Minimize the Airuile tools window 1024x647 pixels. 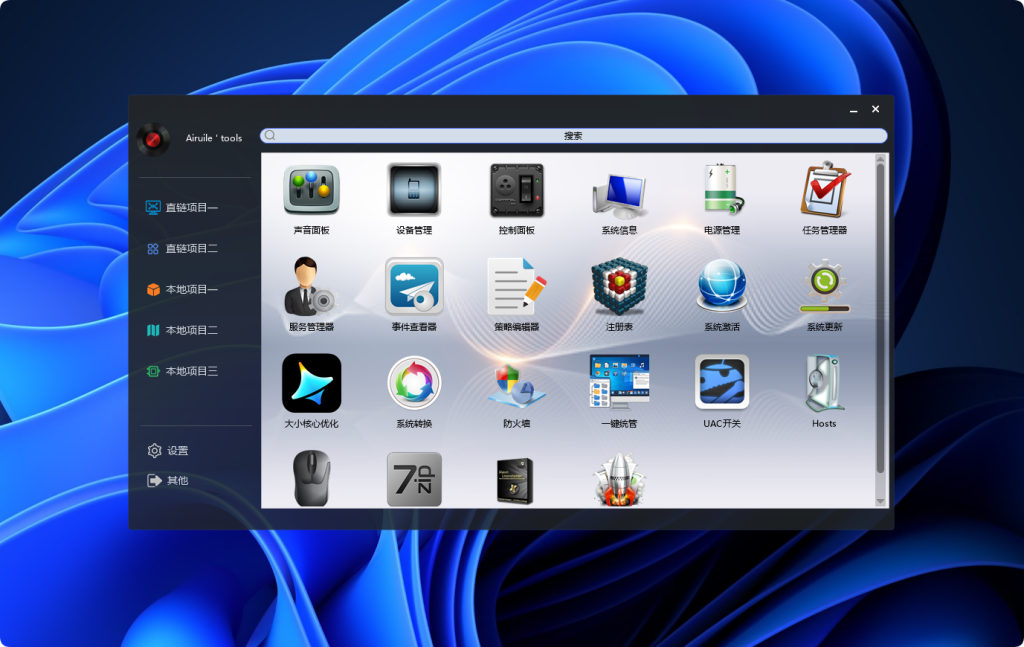click(x=854, y=110)
